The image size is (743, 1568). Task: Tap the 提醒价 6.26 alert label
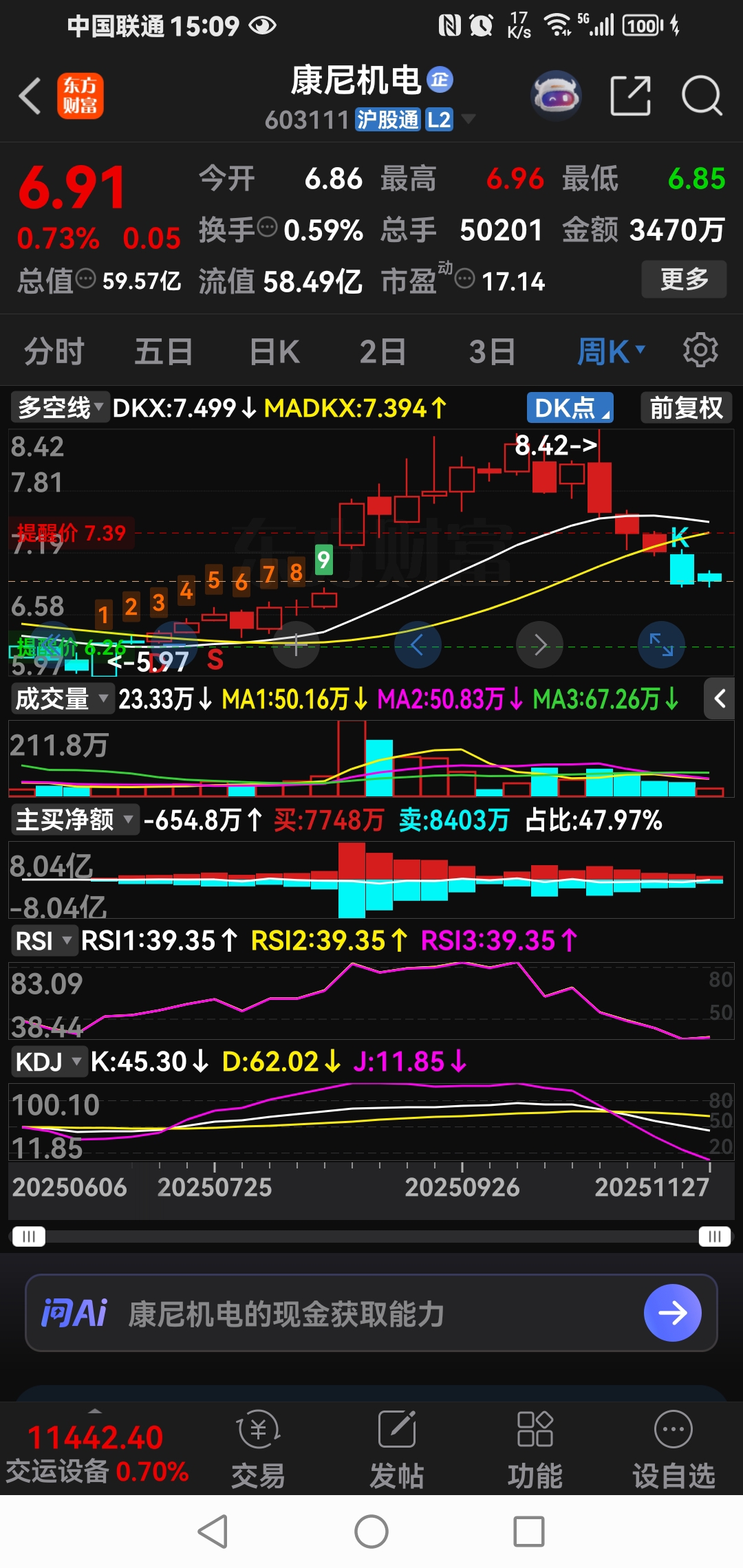tap(71, 647)
